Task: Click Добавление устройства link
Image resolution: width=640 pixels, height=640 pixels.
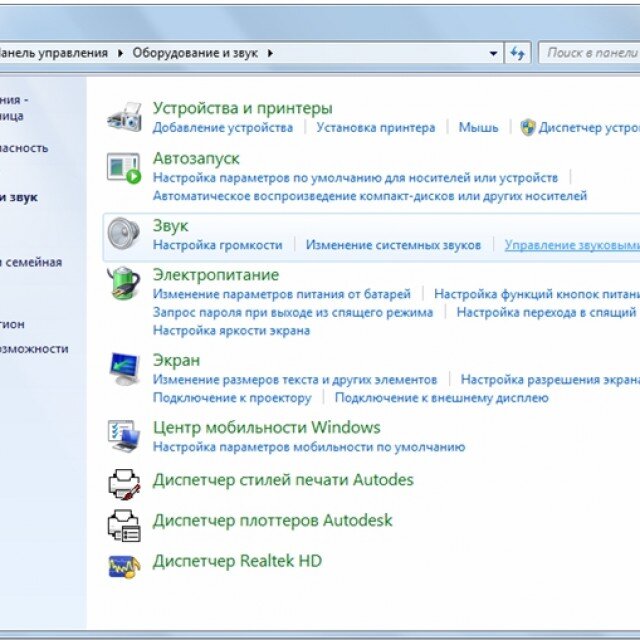Action: point(223,128)
